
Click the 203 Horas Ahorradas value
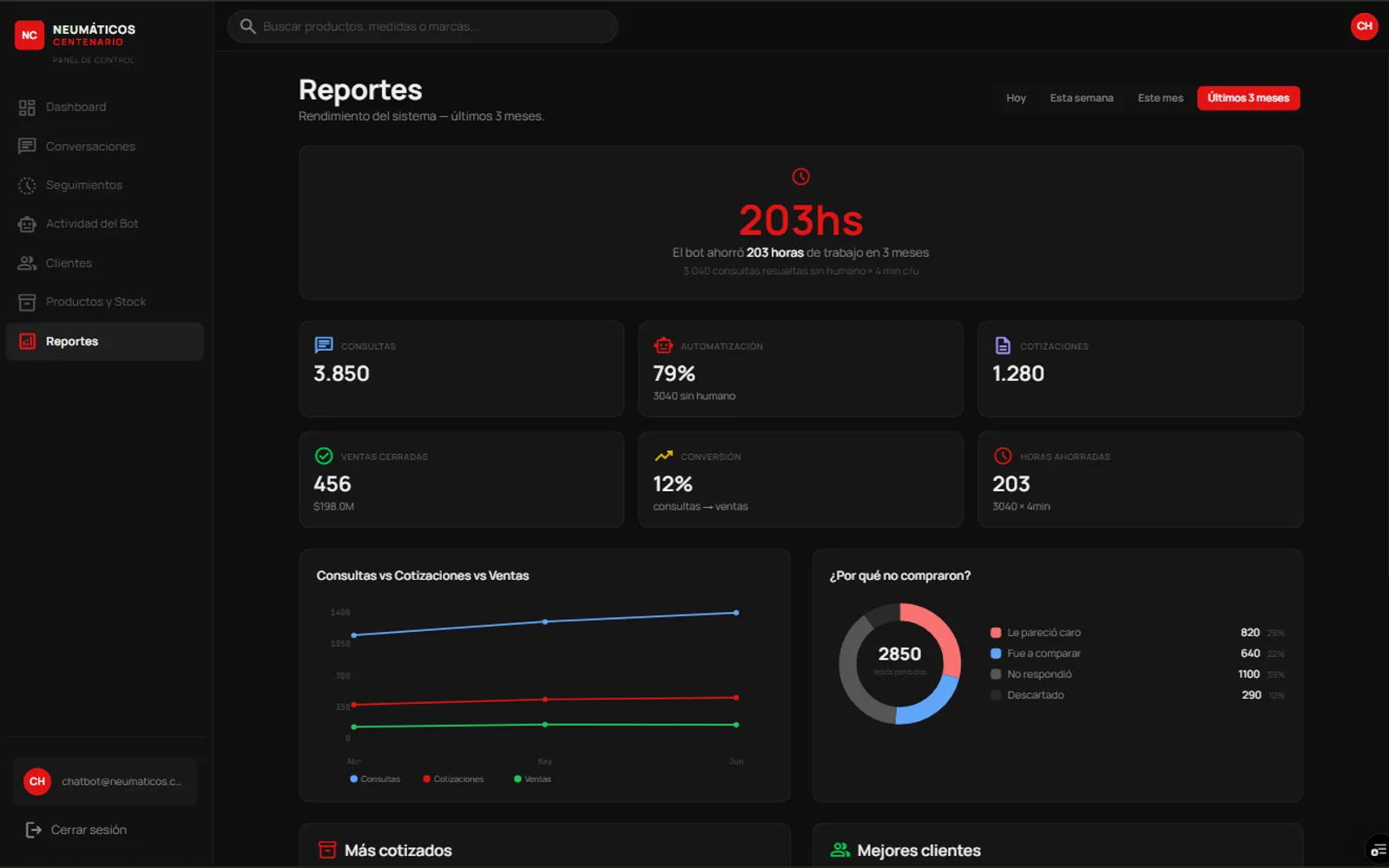(x=1011, y=483)
